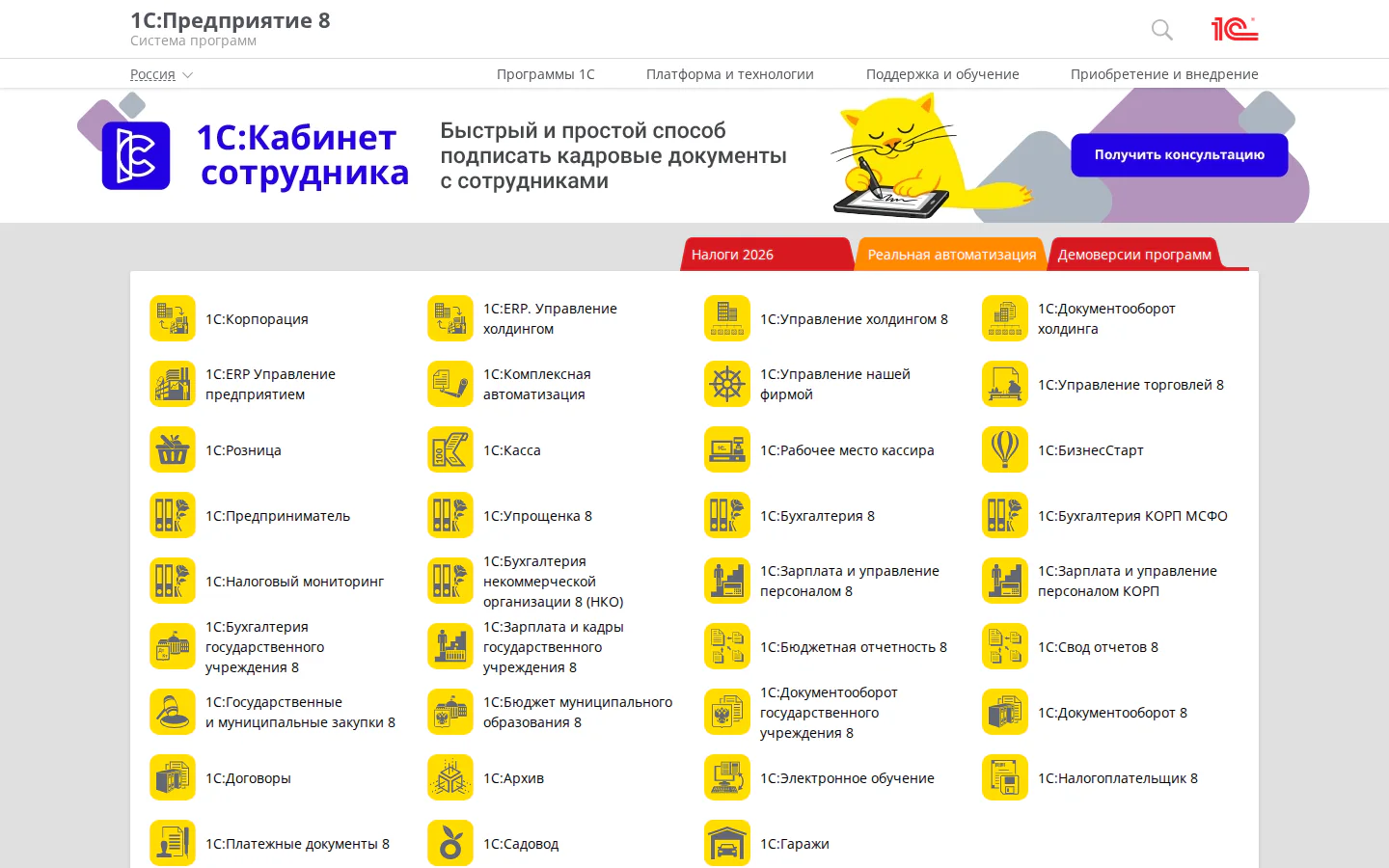Open the search magnifier icon
This screenshot has height=868, width=1389.
click(x=1162, y=30)
